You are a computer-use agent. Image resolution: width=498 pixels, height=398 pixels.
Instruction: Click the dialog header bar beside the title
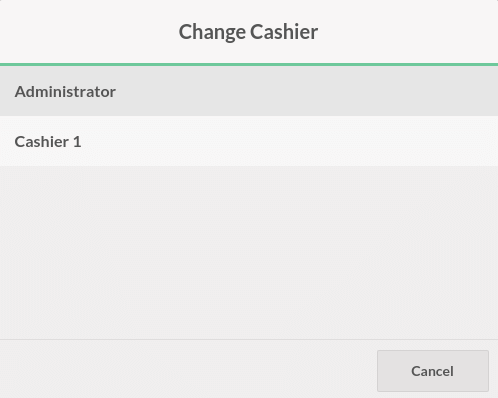[x=407, y=32]
